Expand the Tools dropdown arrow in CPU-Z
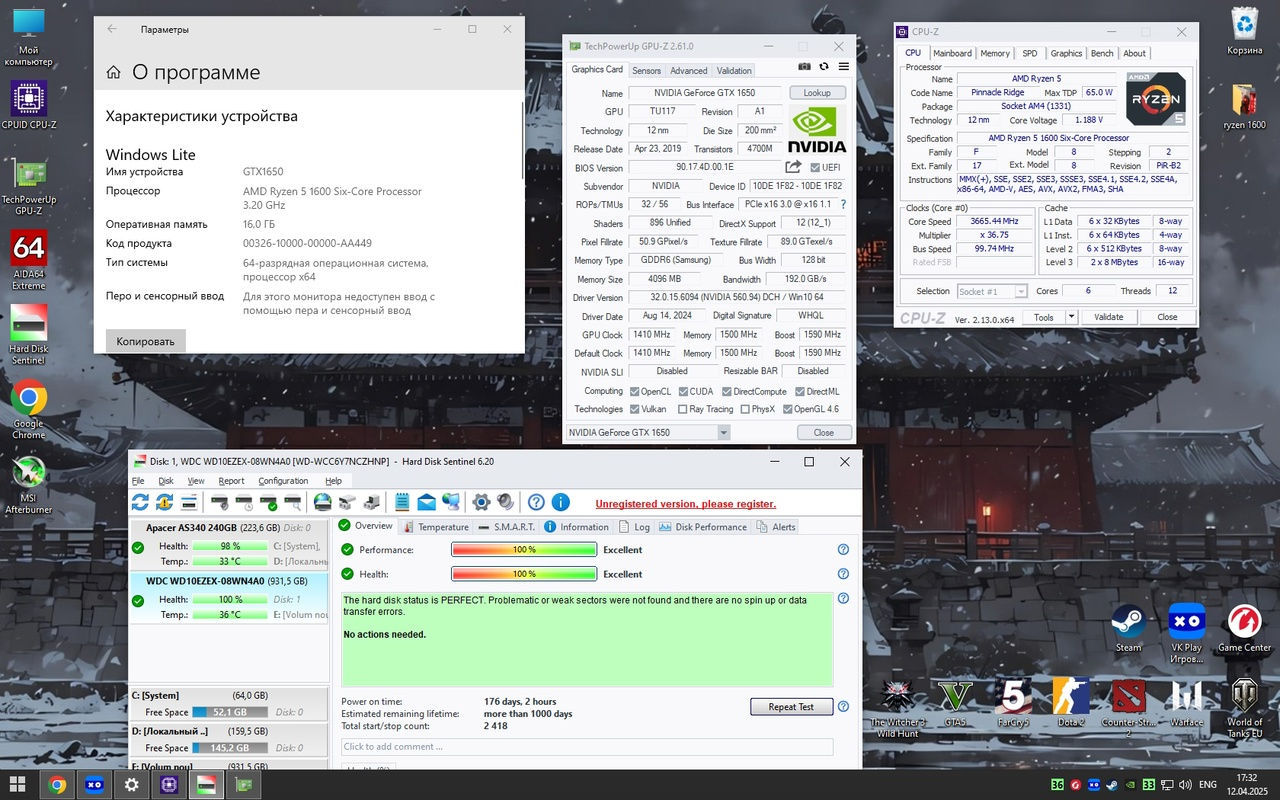Screen dimensions: 1280x800 1071,317
